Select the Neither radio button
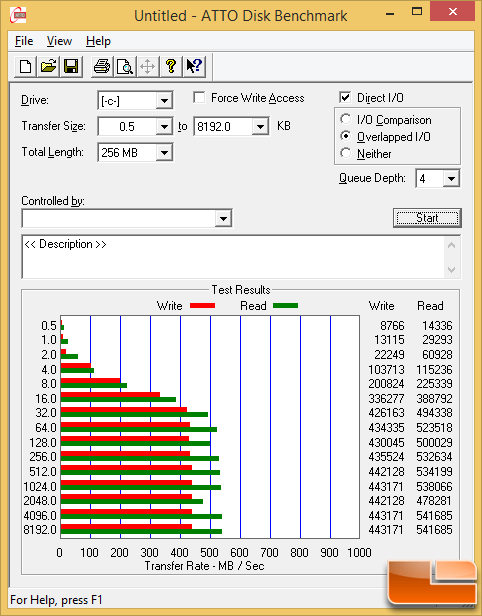Screen dimensions: 482x616 346,153
